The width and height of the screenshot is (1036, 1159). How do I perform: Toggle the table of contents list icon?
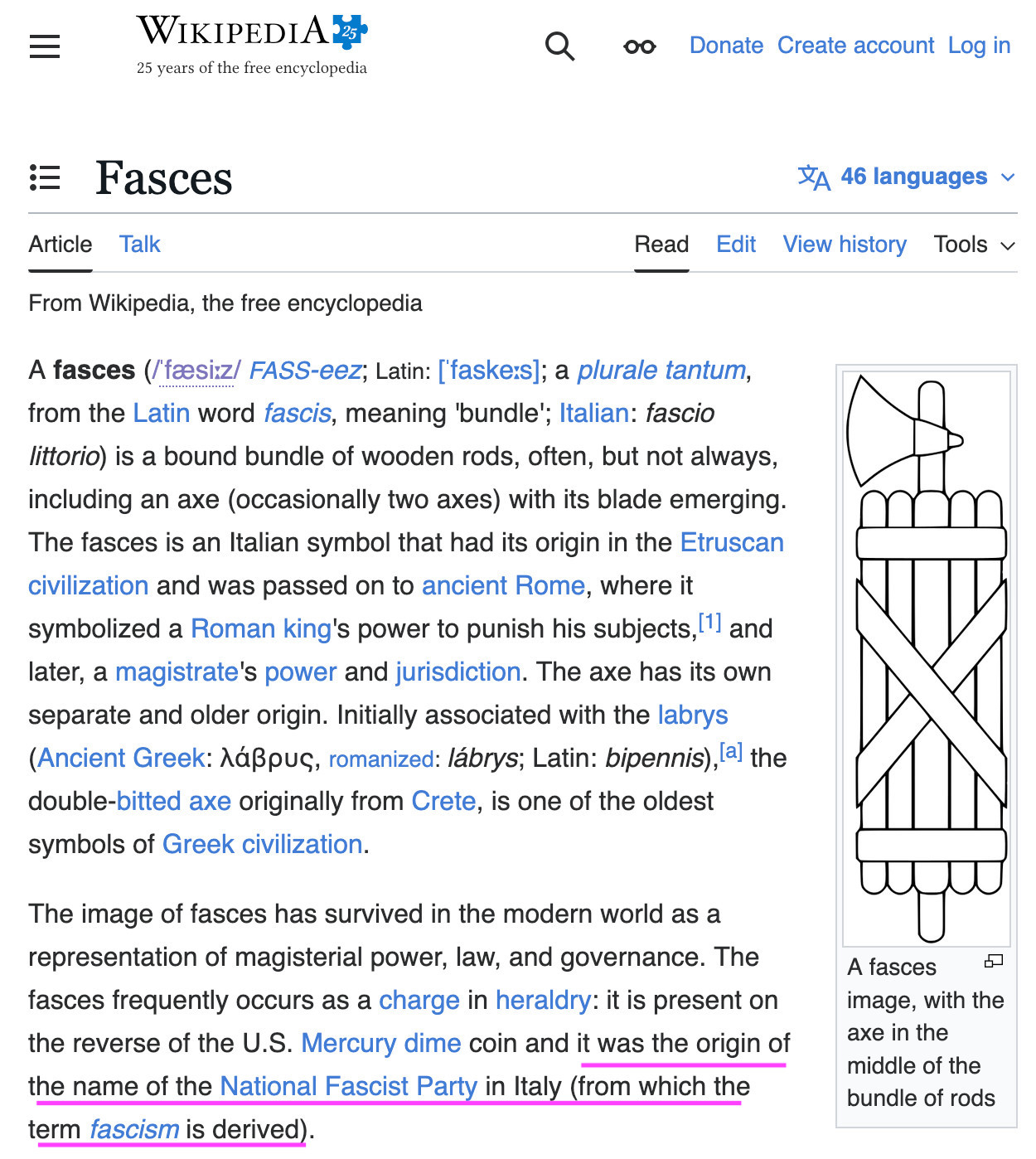45,177
